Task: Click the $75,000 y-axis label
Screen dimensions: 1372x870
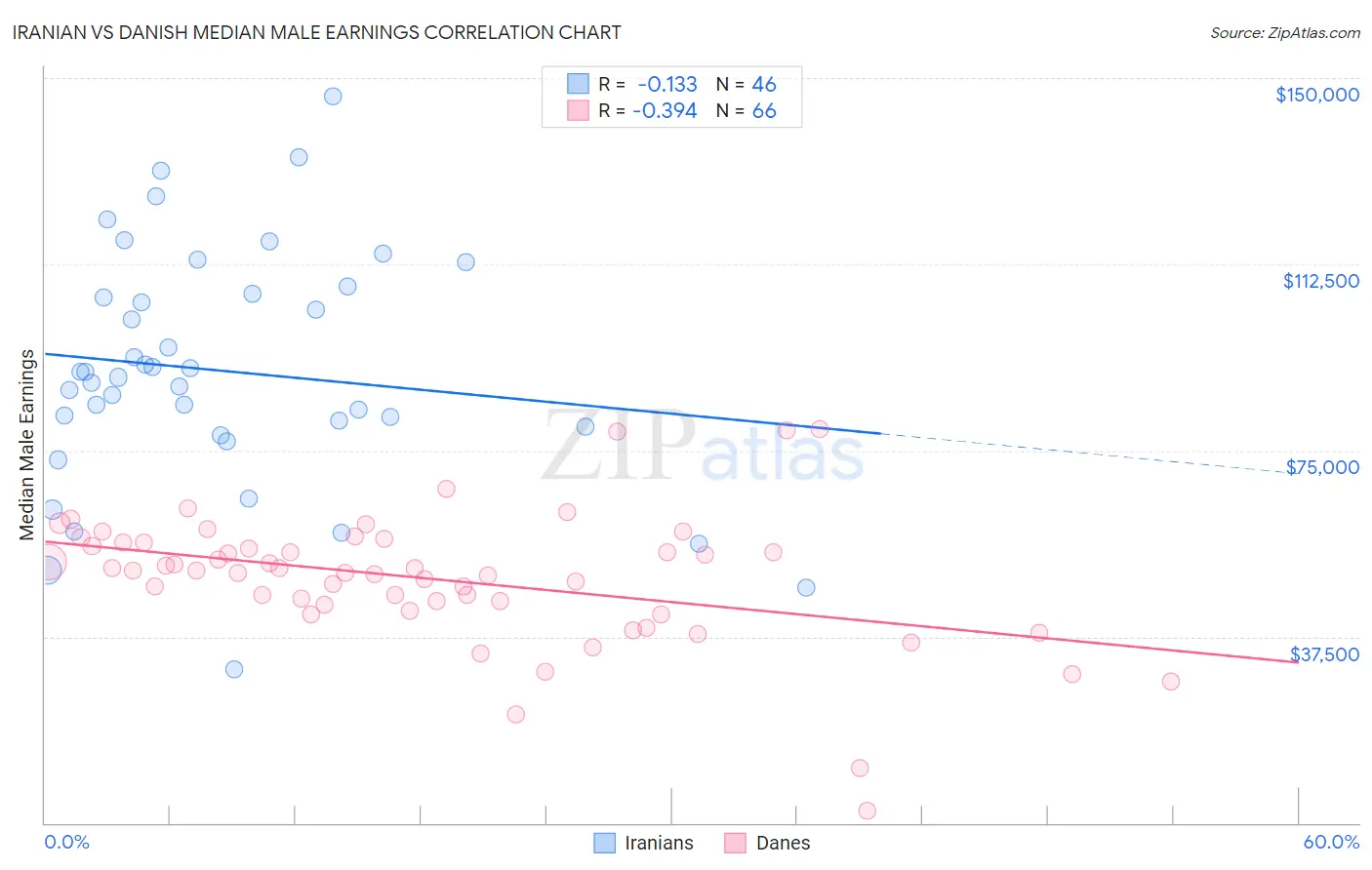Action: [x=1322, y=467]
